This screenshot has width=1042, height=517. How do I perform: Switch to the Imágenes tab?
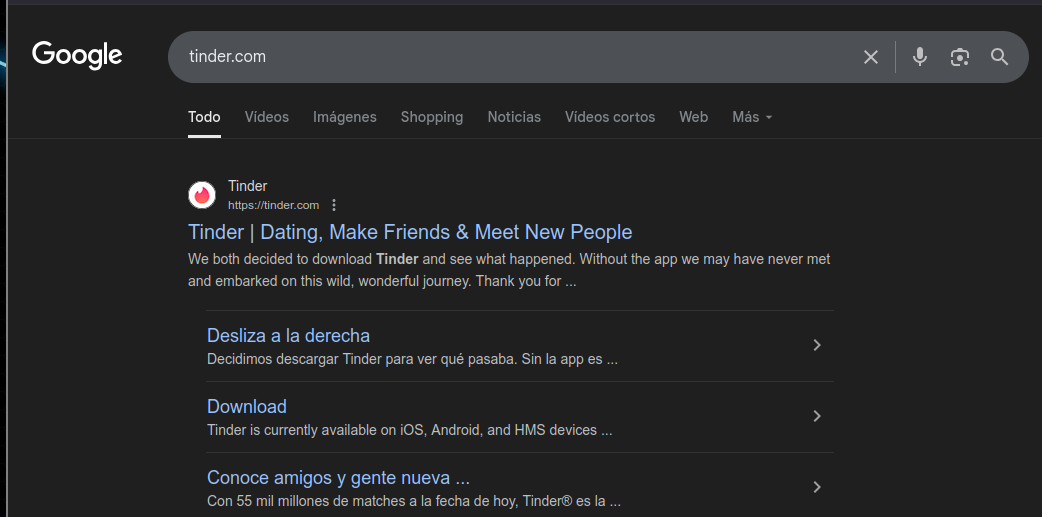(344, 117)
